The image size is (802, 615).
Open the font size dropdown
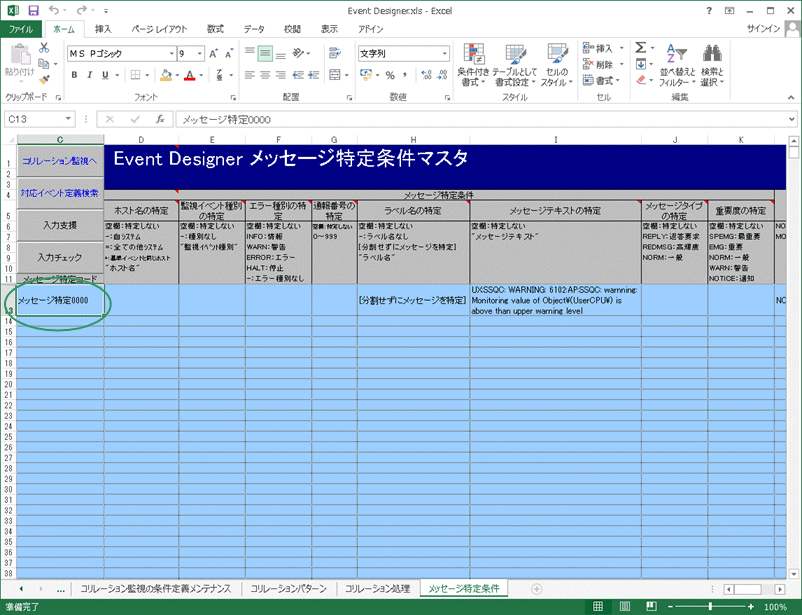pyautogui.click(x=199, y=53)
